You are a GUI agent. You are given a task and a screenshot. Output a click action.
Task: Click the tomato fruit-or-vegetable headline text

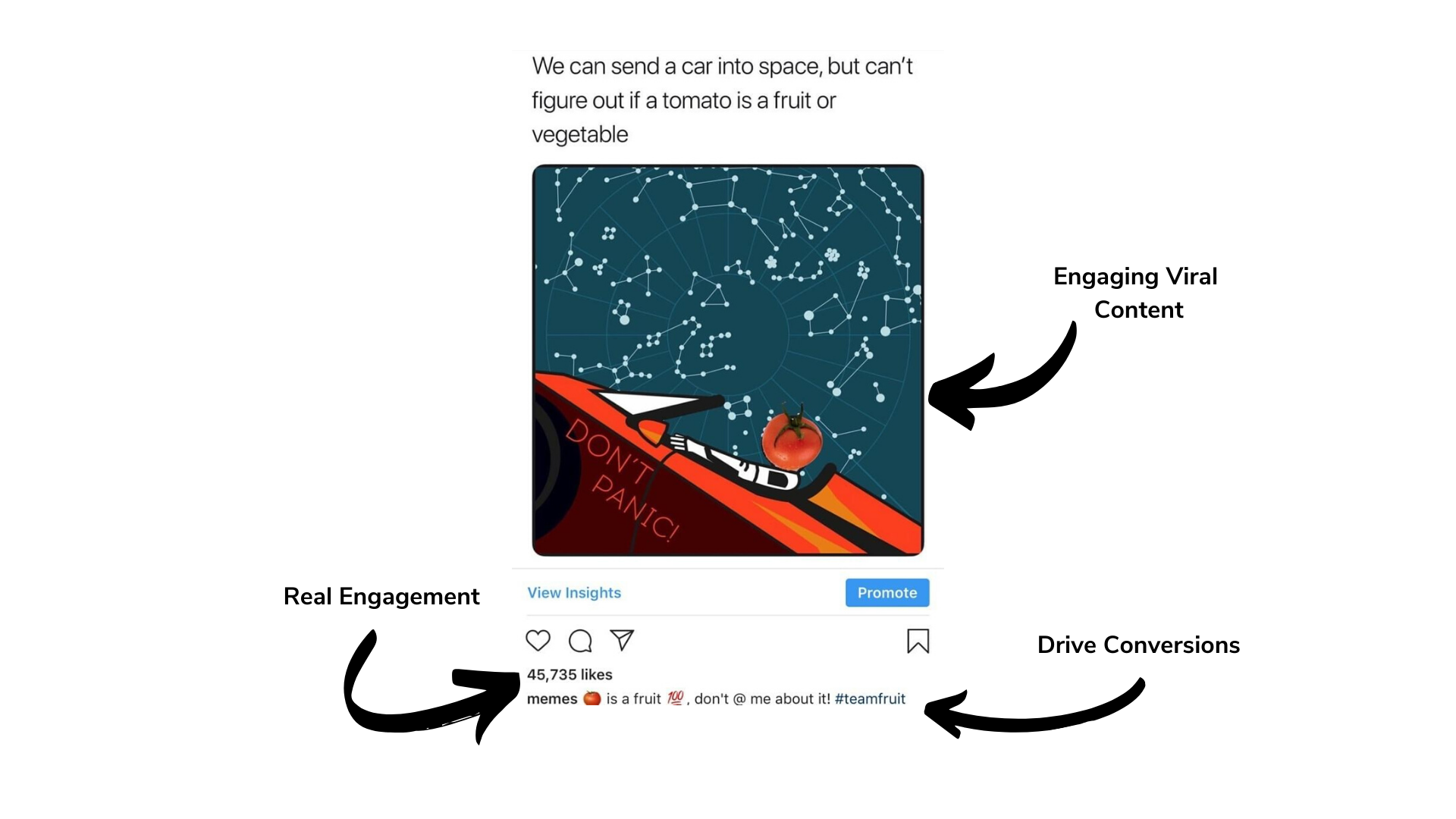click(722, 100)
